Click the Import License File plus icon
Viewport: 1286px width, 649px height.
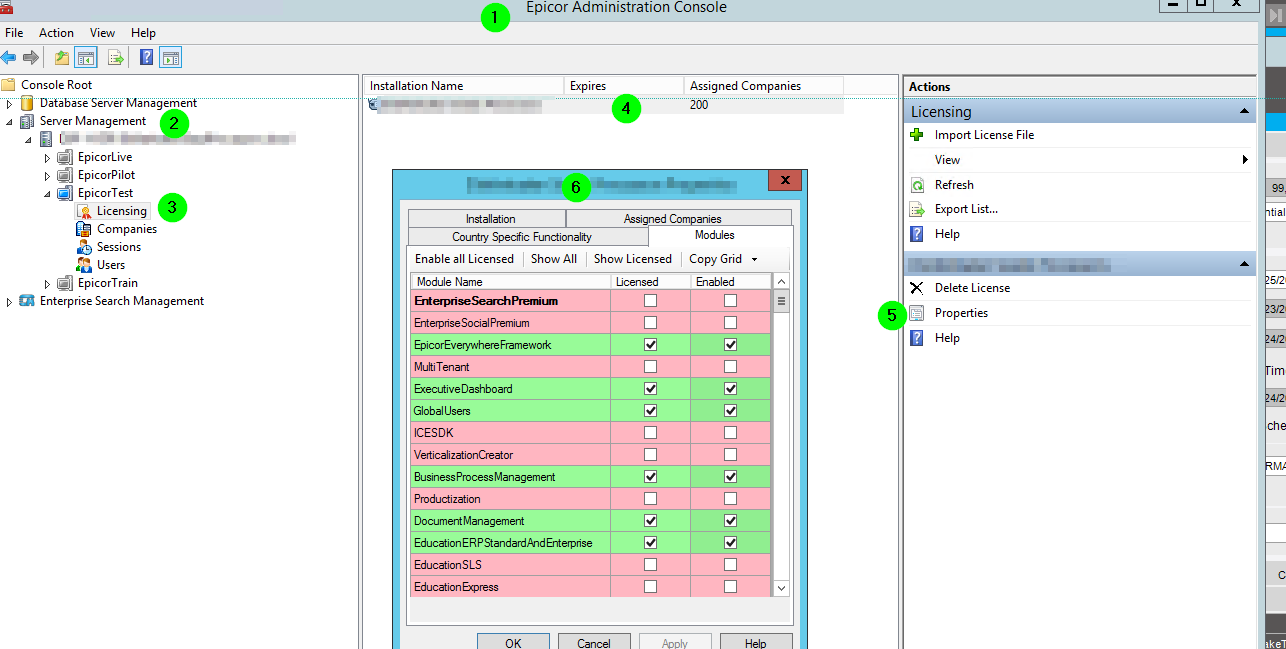917,135
